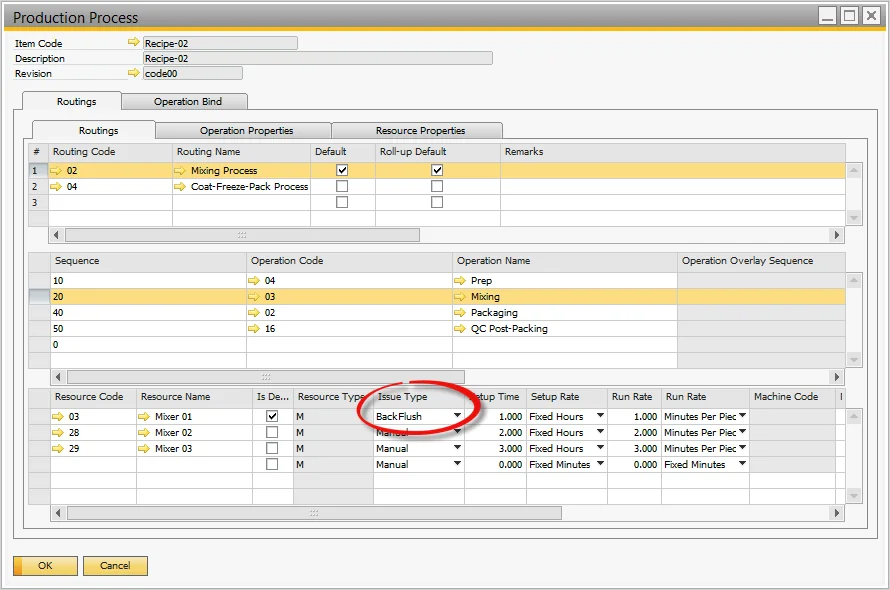890x590 pixels.
Task: Check Default box in routing row 3
Action: [342, 202]
